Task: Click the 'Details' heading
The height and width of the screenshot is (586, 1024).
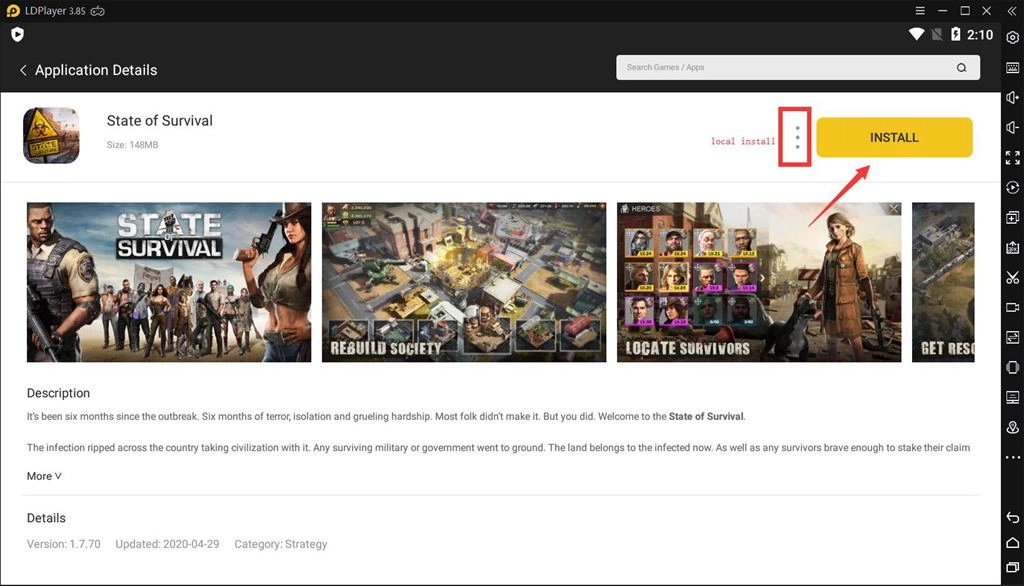Action: (46, 518)
